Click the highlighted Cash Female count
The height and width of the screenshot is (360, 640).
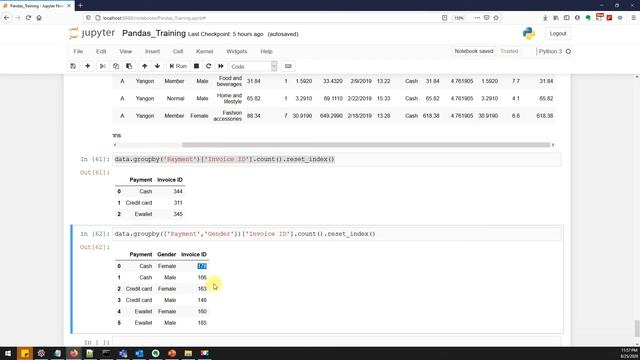(202, 266)
